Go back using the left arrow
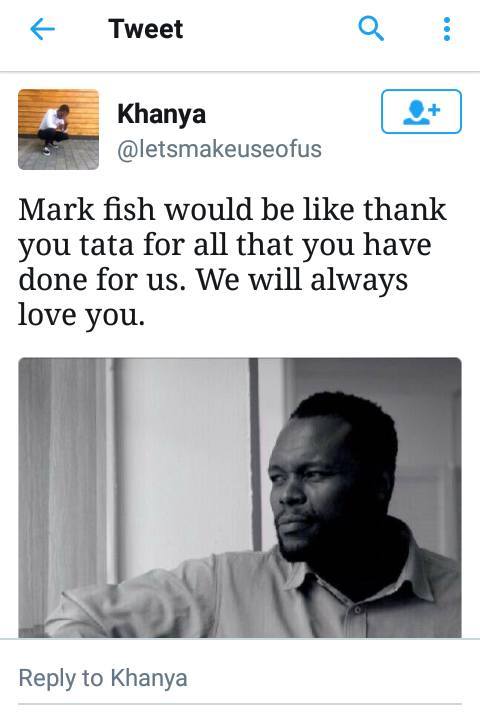 pyautogui.click(x=42, y=29)
